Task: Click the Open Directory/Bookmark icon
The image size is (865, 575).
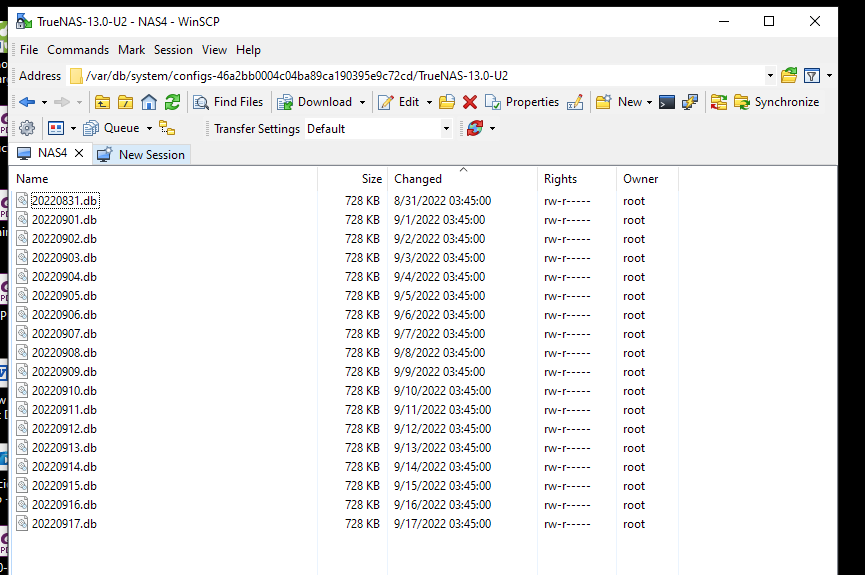Action: [789, 76]
